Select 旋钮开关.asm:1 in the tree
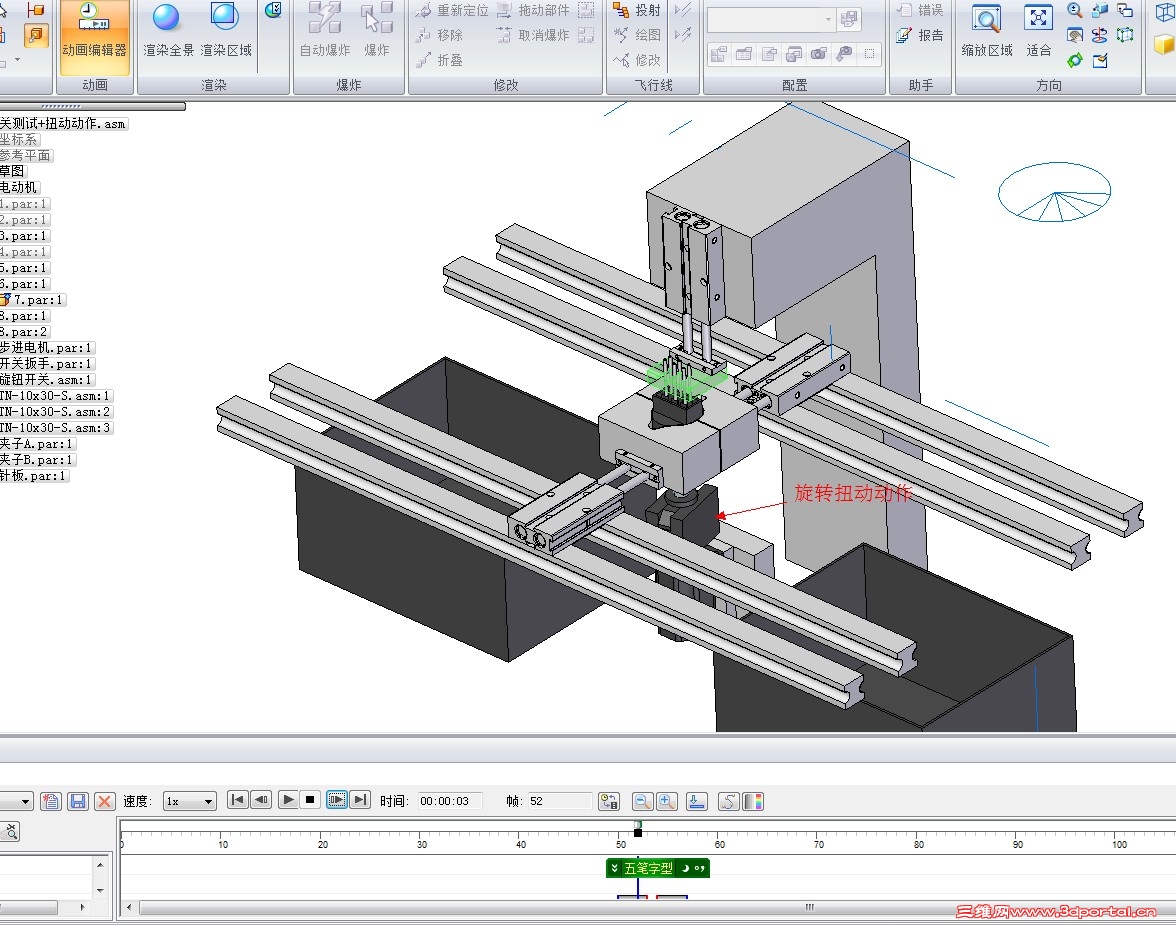Screen dimensions: 1176x925 coord(45,380)
